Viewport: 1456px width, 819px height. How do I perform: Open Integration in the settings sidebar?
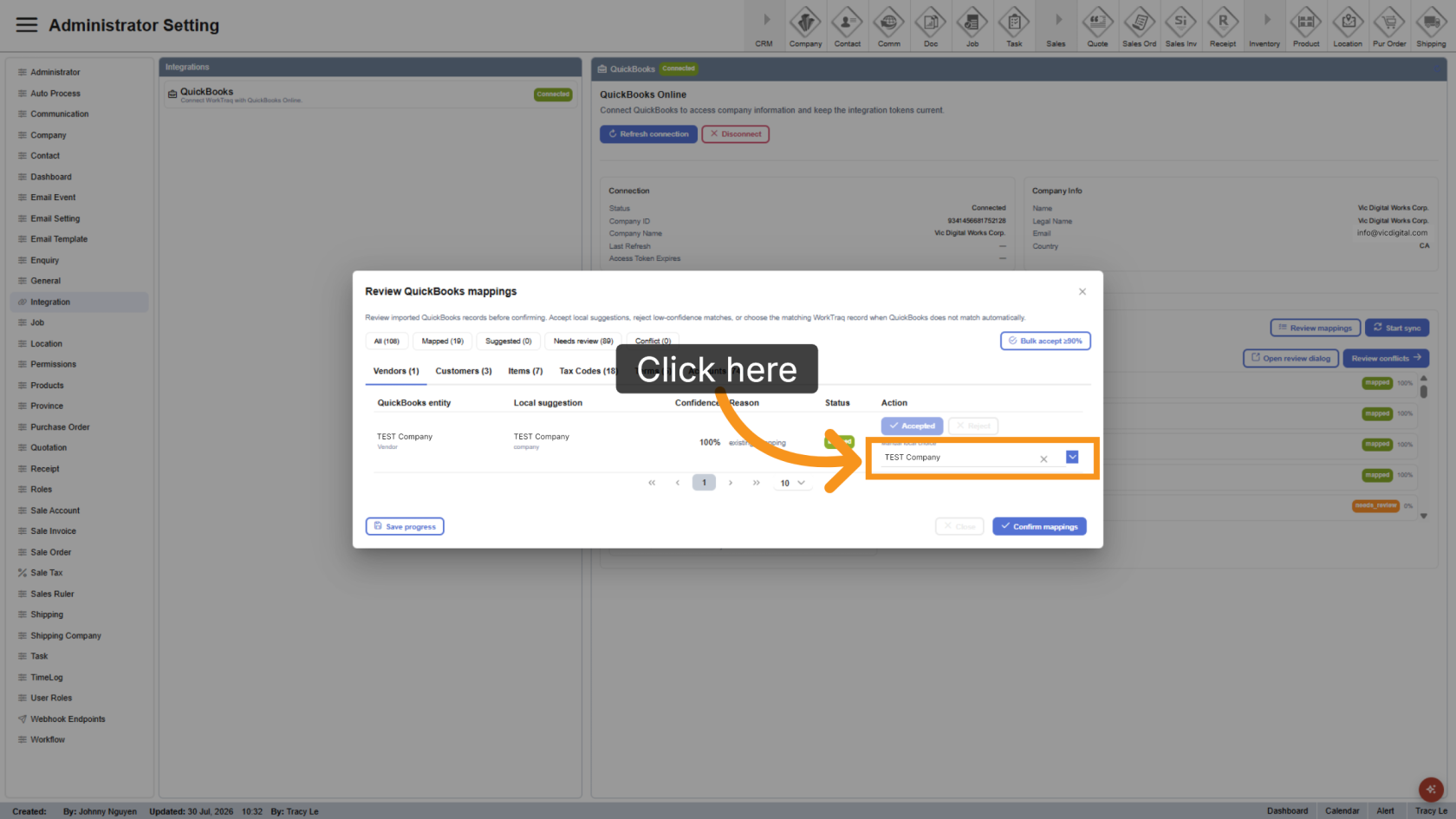pos(79,302)
